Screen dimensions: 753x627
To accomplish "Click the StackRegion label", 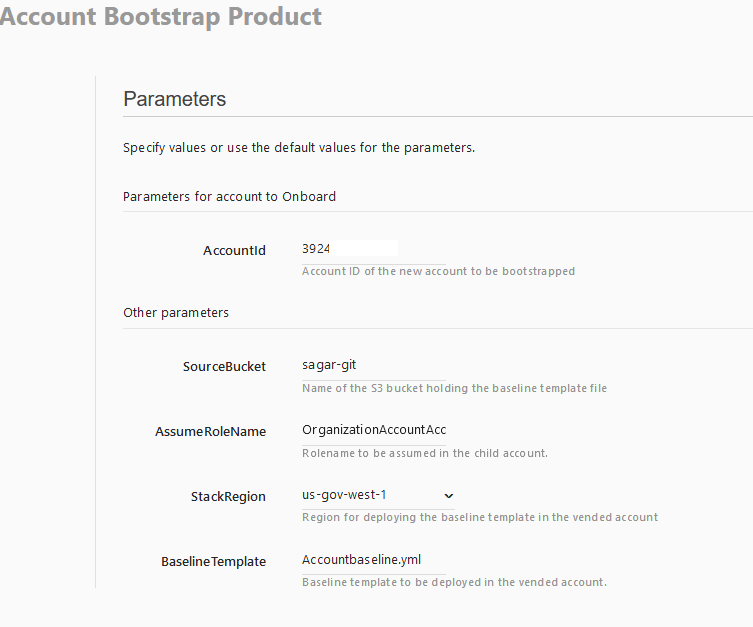I will 228,496.
